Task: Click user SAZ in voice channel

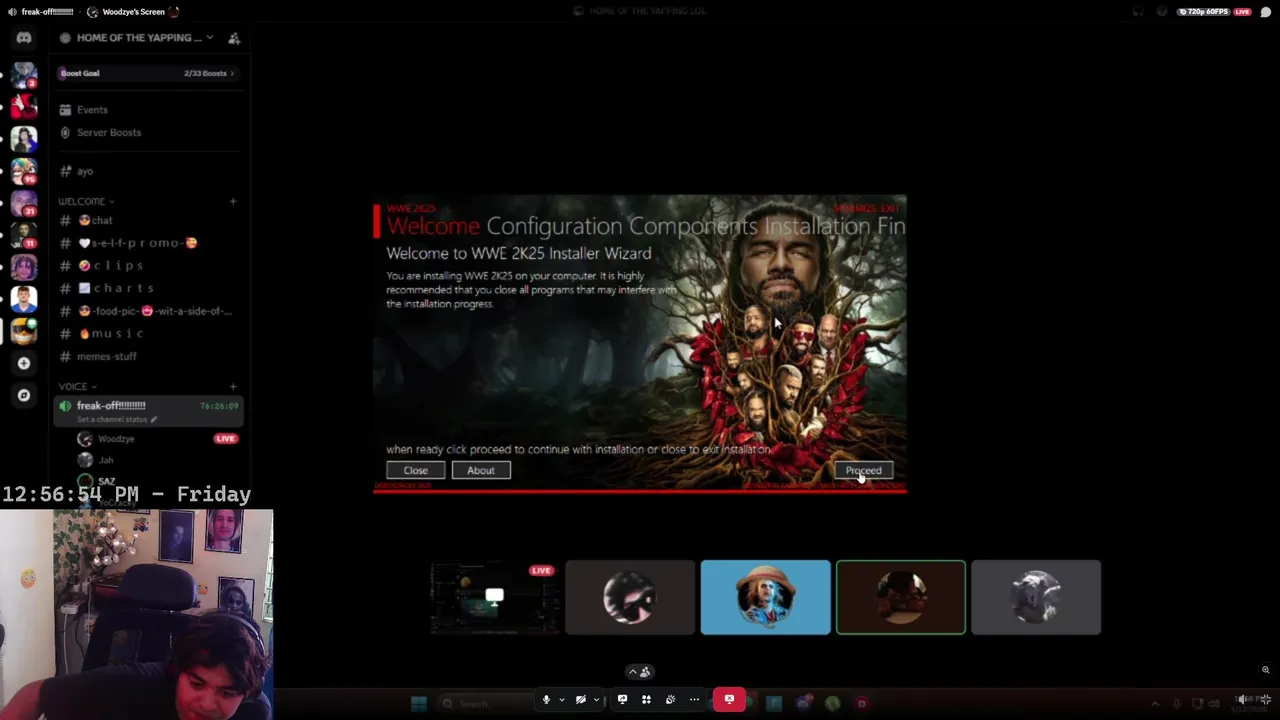Action: point(107,481)
